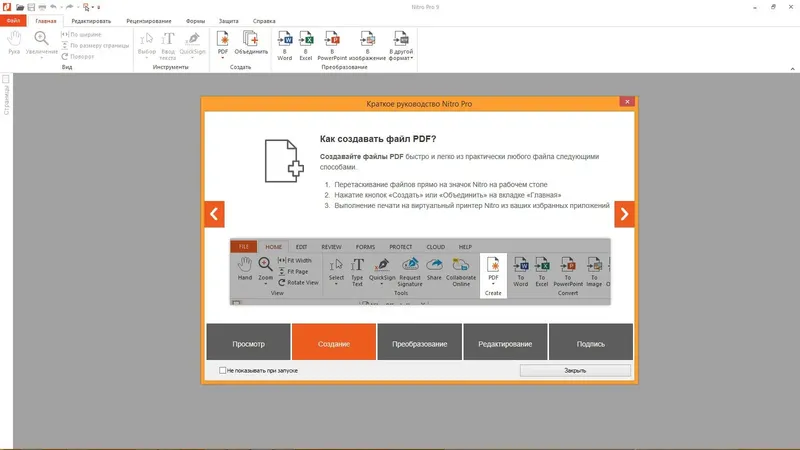Collapse the ribbon with the chevron arrow

792,68
